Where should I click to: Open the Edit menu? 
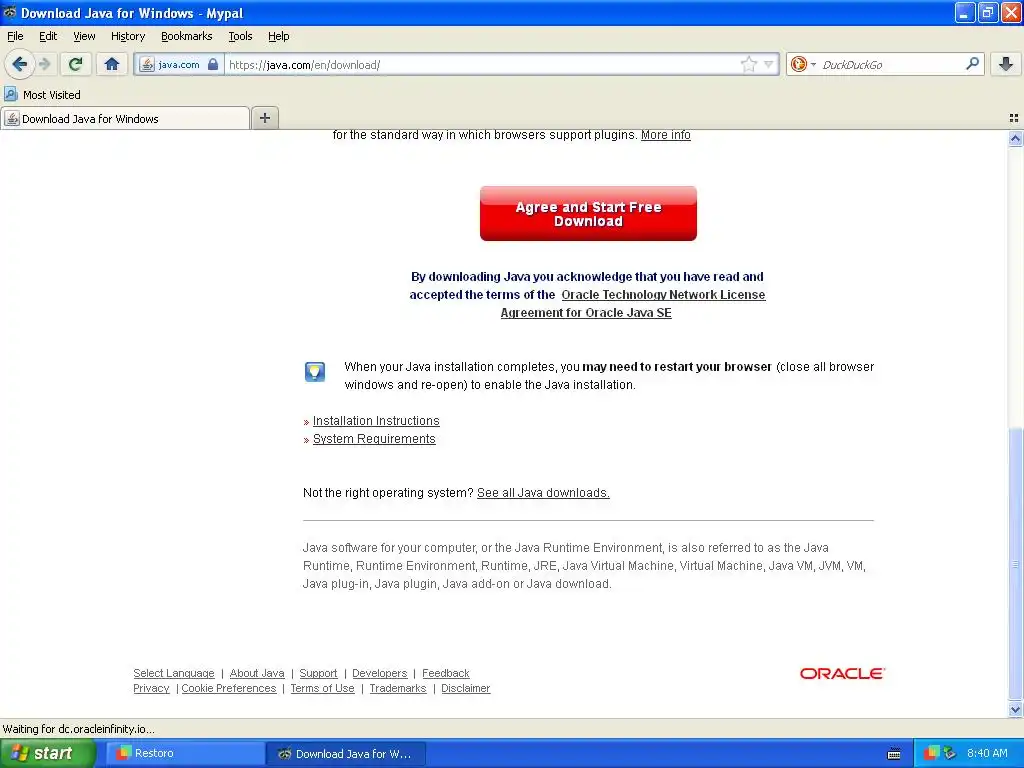click(48, 36)
